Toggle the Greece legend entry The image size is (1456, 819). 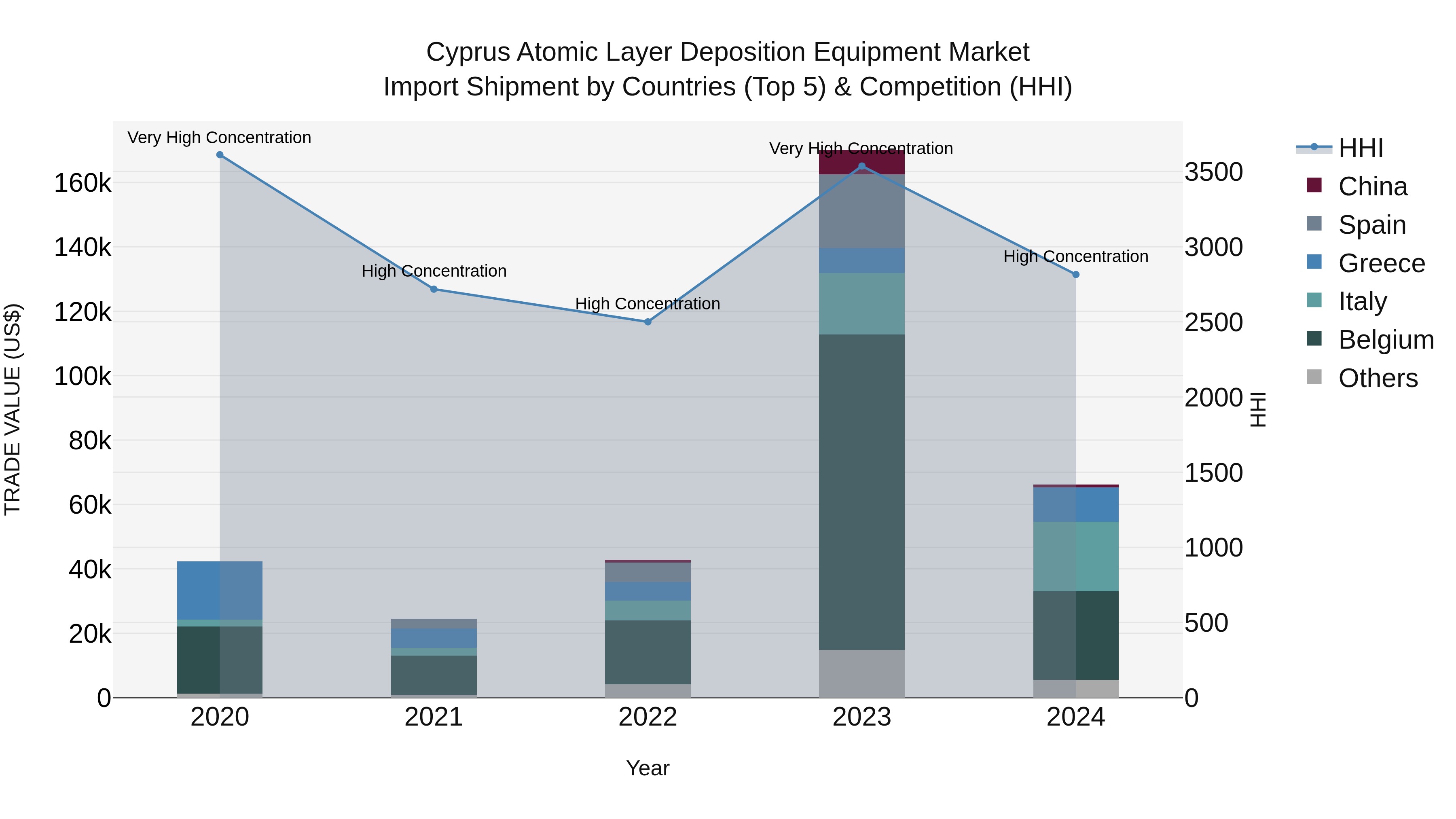(1365, 263)
